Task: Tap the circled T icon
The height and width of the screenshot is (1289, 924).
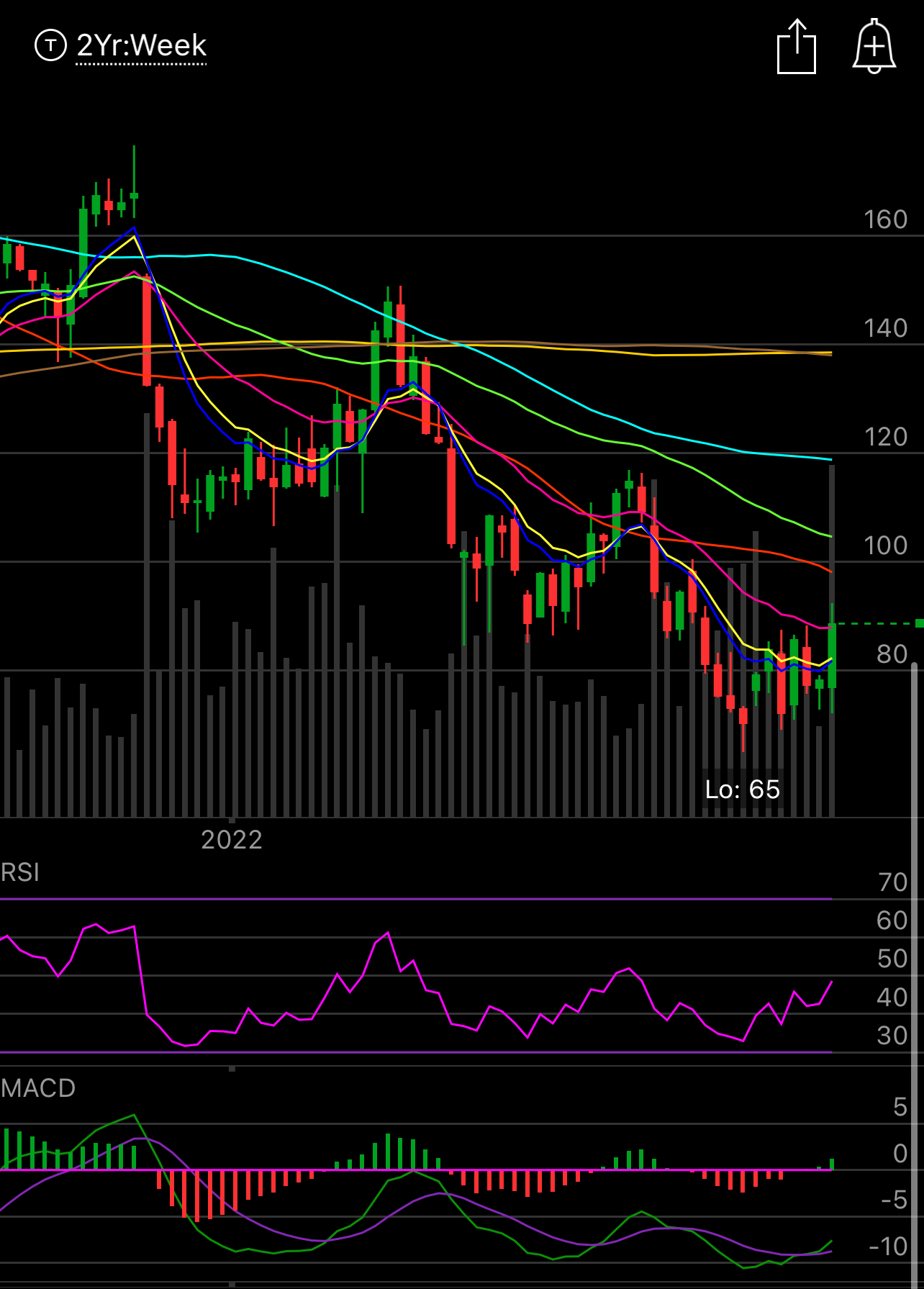Action: (x=50, y=46)
